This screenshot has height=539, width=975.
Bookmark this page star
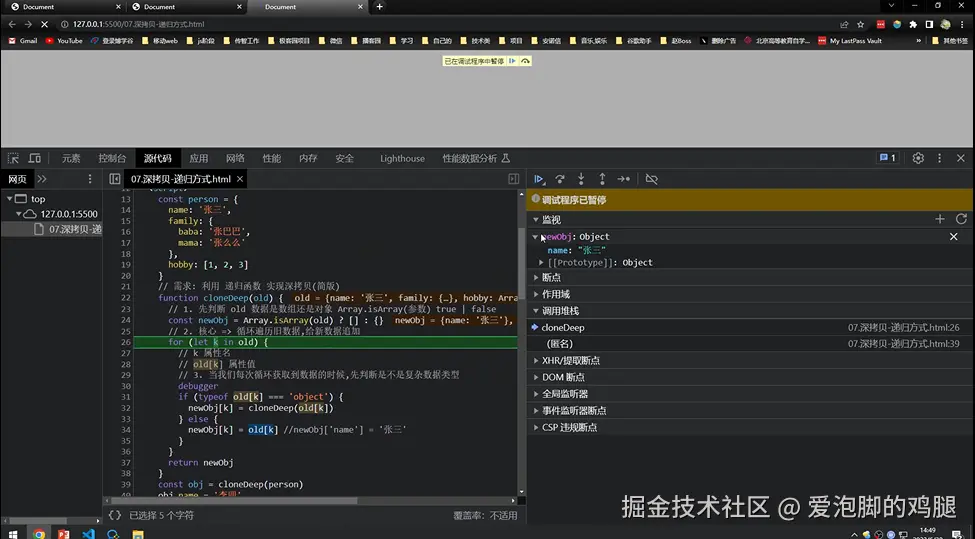pos(861,24)
